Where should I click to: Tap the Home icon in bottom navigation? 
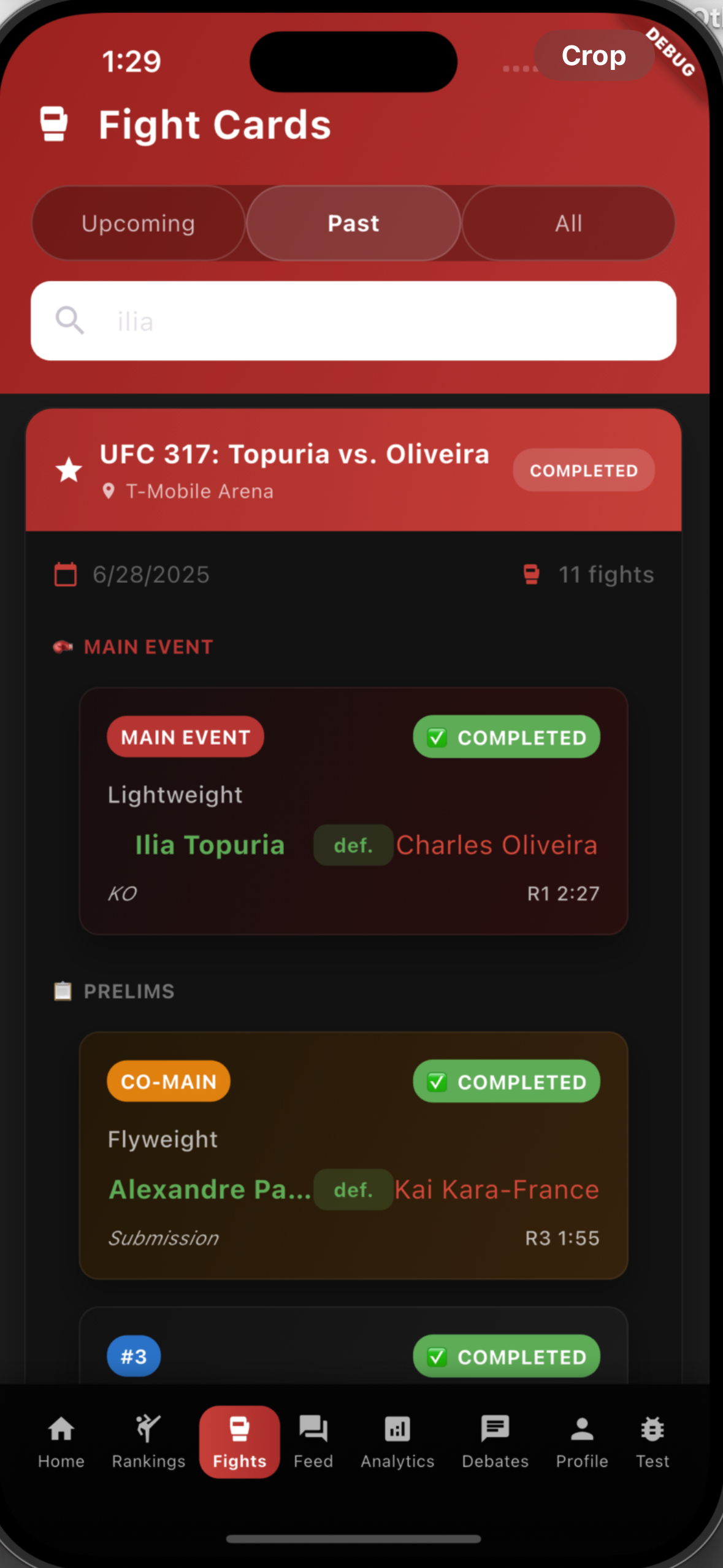pyautogui.click(x=61, y=1429)
